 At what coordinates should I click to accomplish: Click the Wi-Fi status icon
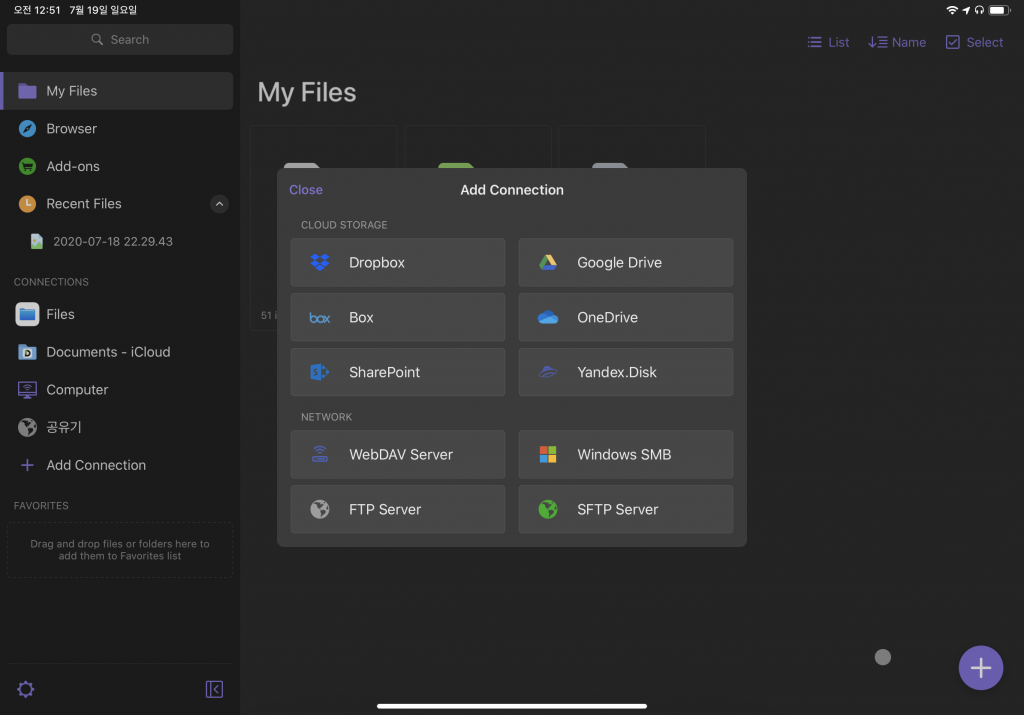click(952, 10)
